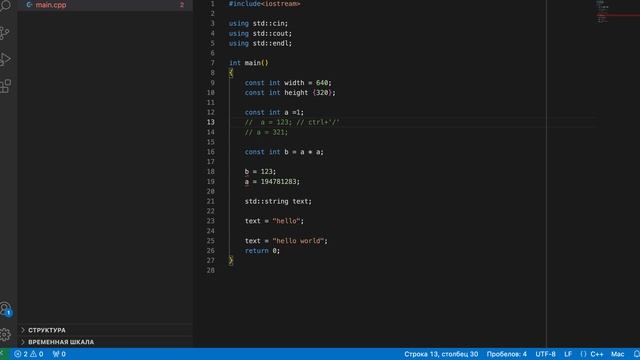
Task: Open the Source Control view
Action: (5, 33)
